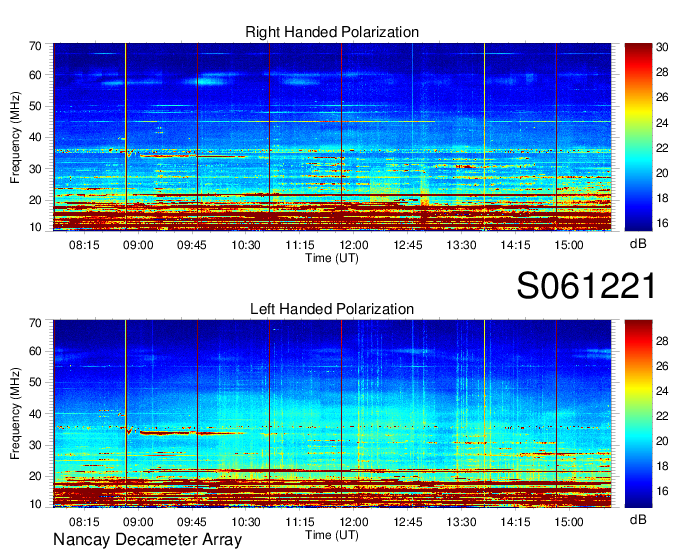
Task: Click the 70 MHz tick of Right Handed plot
Action: click(x=35, y=46)
